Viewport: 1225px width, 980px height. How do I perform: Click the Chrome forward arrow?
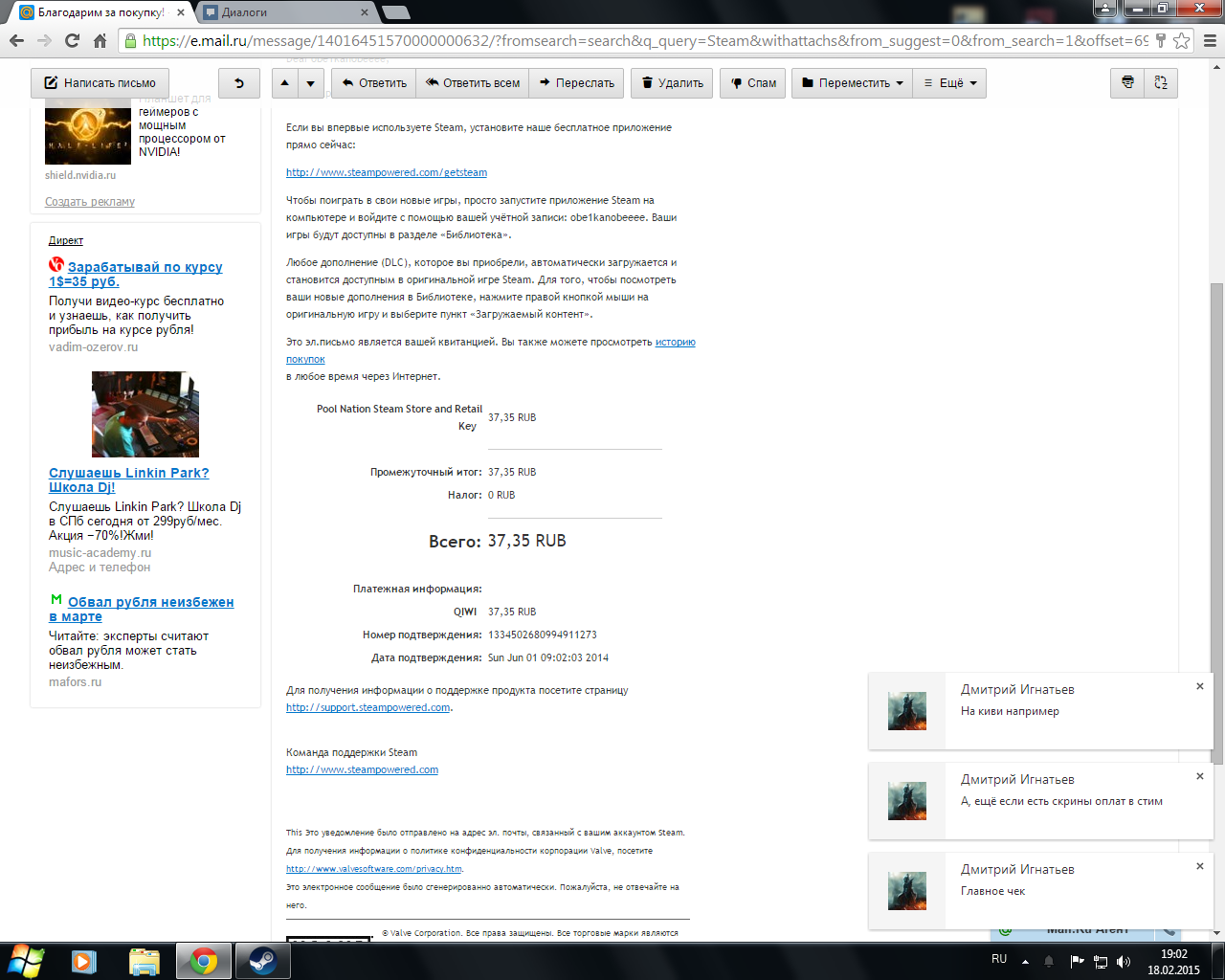(44, 40)
